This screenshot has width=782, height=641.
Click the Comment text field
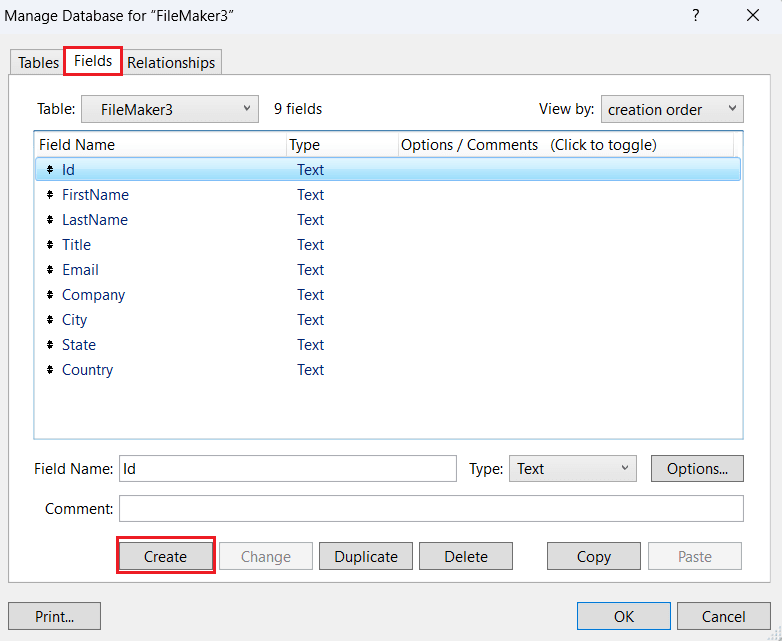coord(431,508)
